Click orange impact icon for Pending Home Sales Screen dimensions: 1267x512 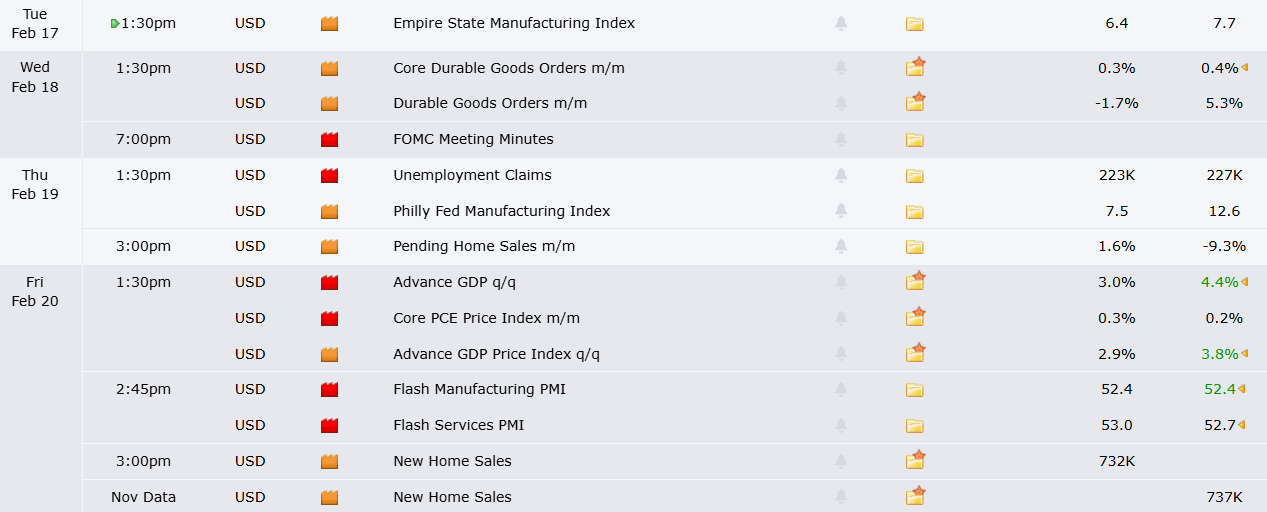point(329,247)
